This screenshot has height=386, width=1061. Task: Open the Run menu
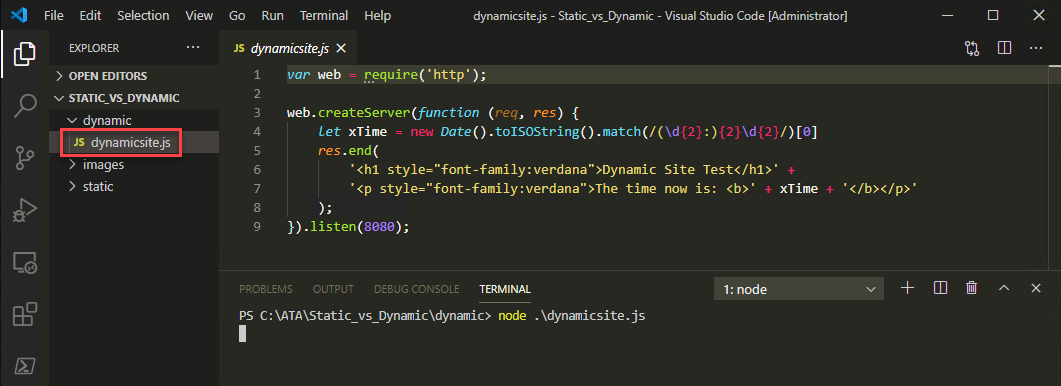click(x=272, y=15)
